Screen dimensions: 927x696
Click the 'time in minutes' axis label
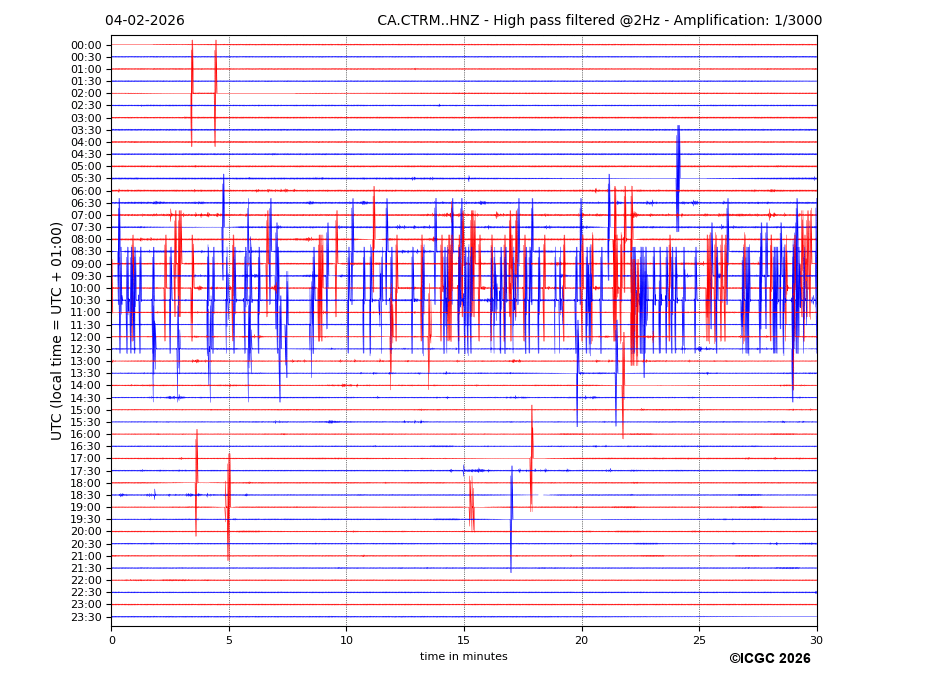click(463, 657)
